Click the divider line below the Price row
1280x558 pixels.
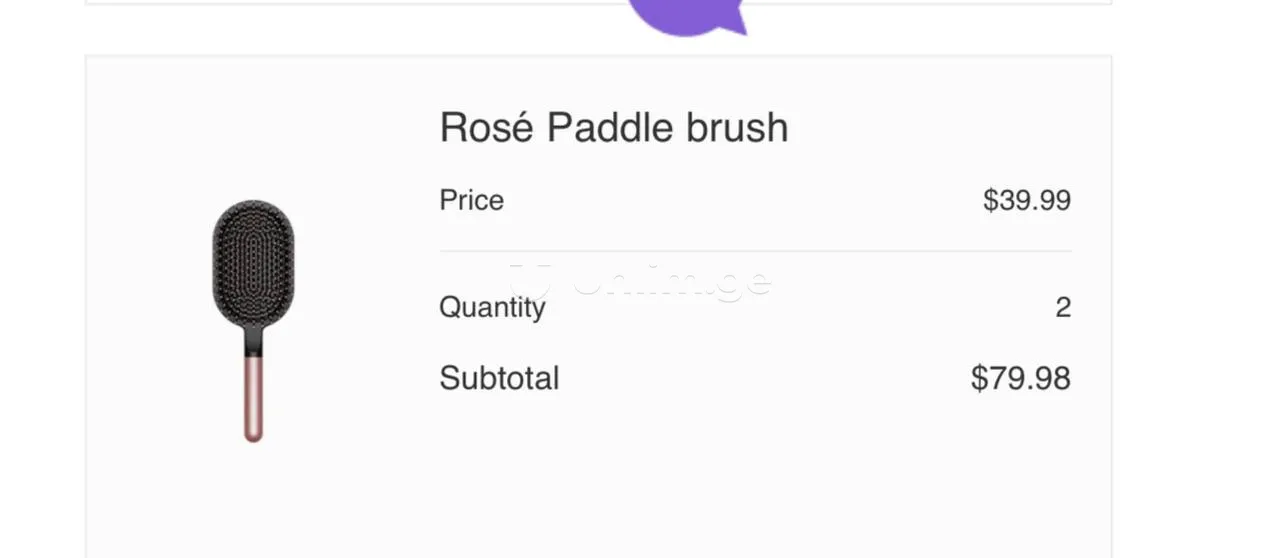(755, 251)
